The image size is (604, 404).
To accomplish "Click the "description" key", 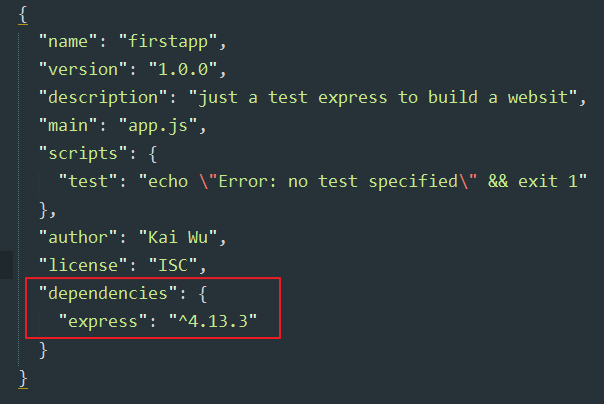I will [103, 98].
